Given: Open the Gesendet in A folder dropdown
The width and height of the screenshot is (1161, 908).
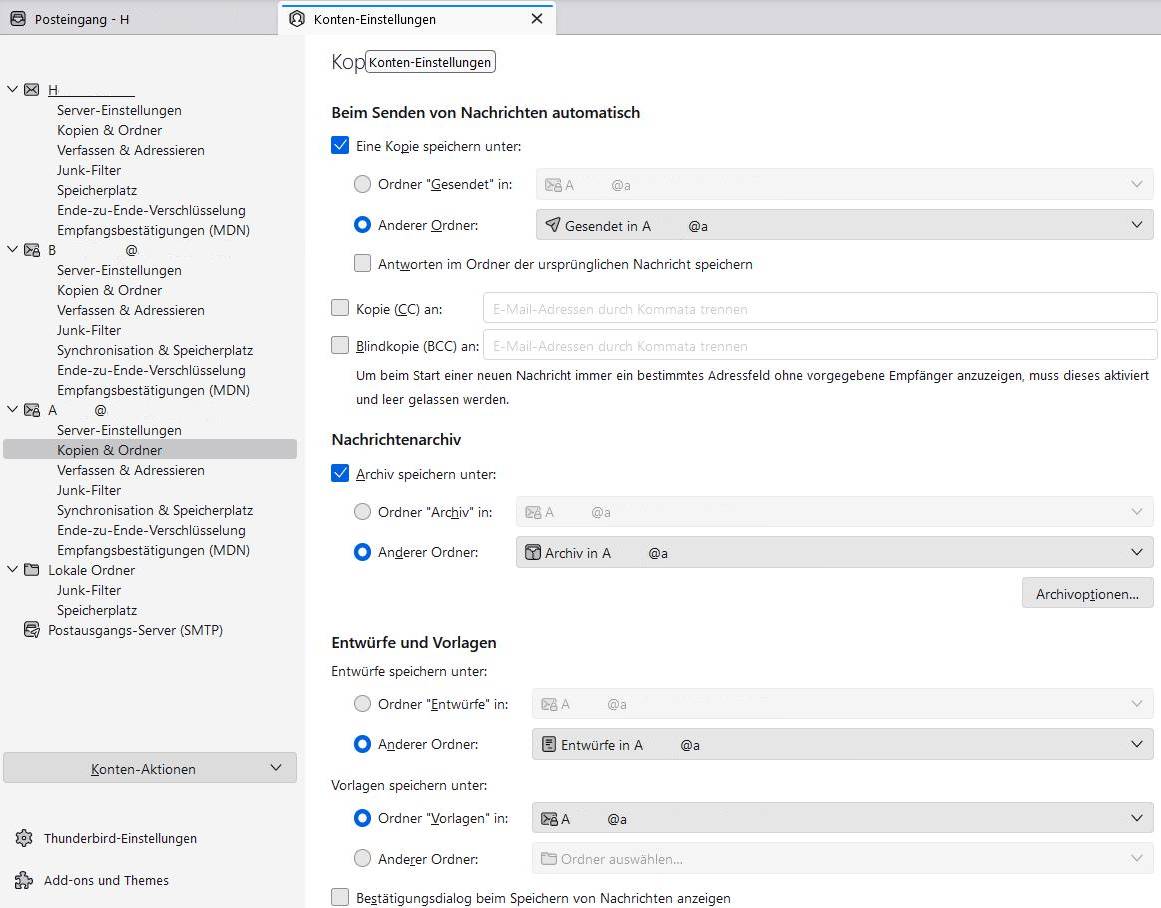Looking at the screenshot, I should 844,224.
